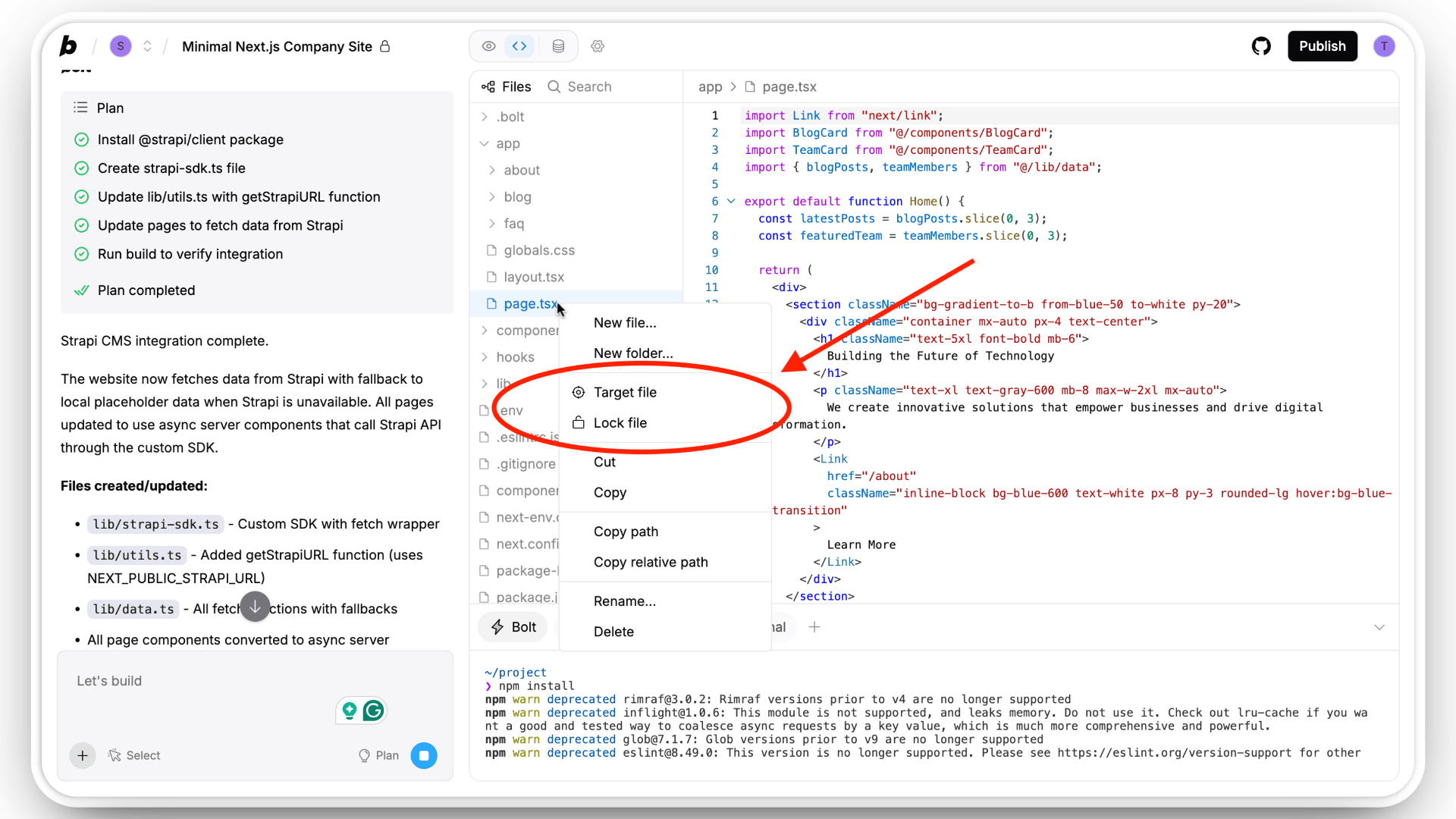Click the blue stop generation button

point(424,755)
